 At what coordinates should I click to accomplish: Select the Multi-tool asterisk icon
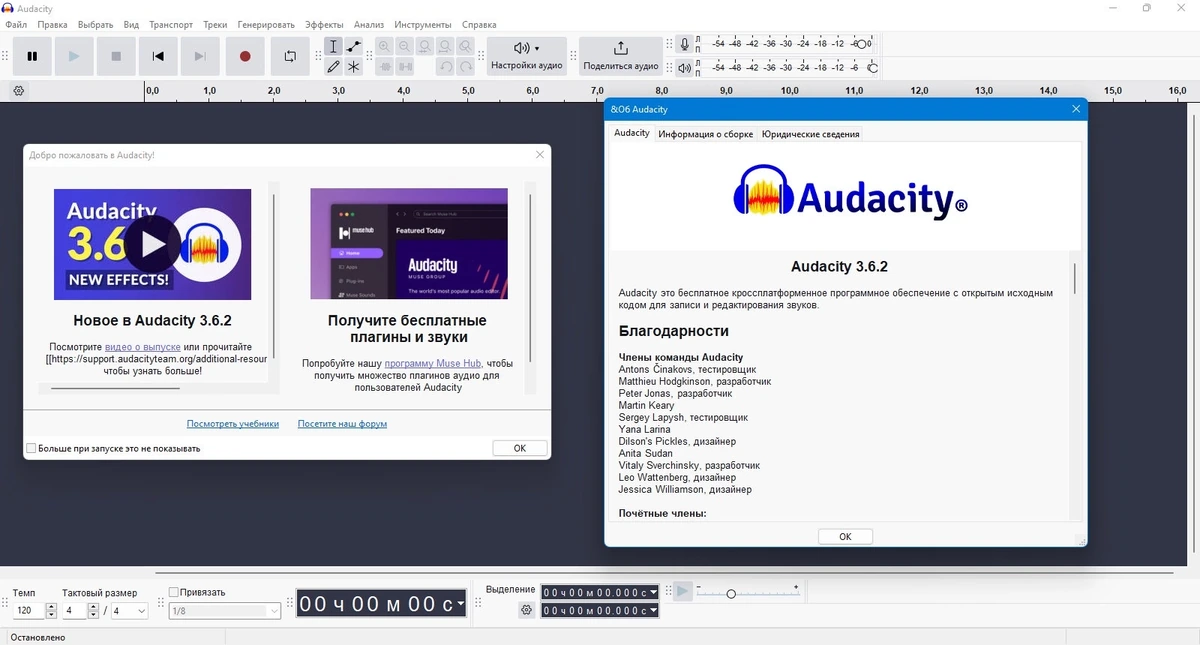click(x=354, y=67)
